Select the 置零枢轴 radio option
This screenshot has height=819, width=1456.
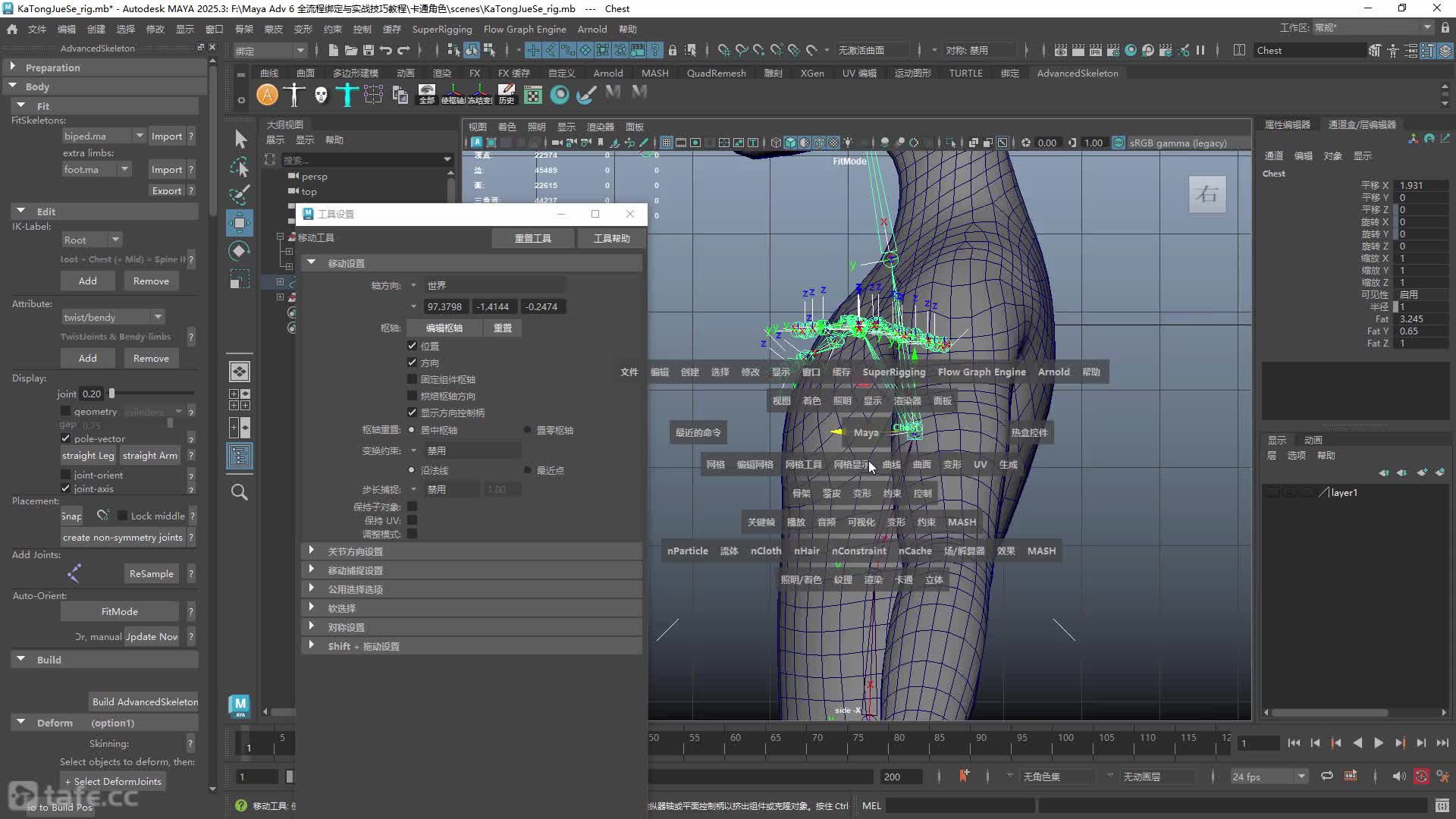[527, 430]
